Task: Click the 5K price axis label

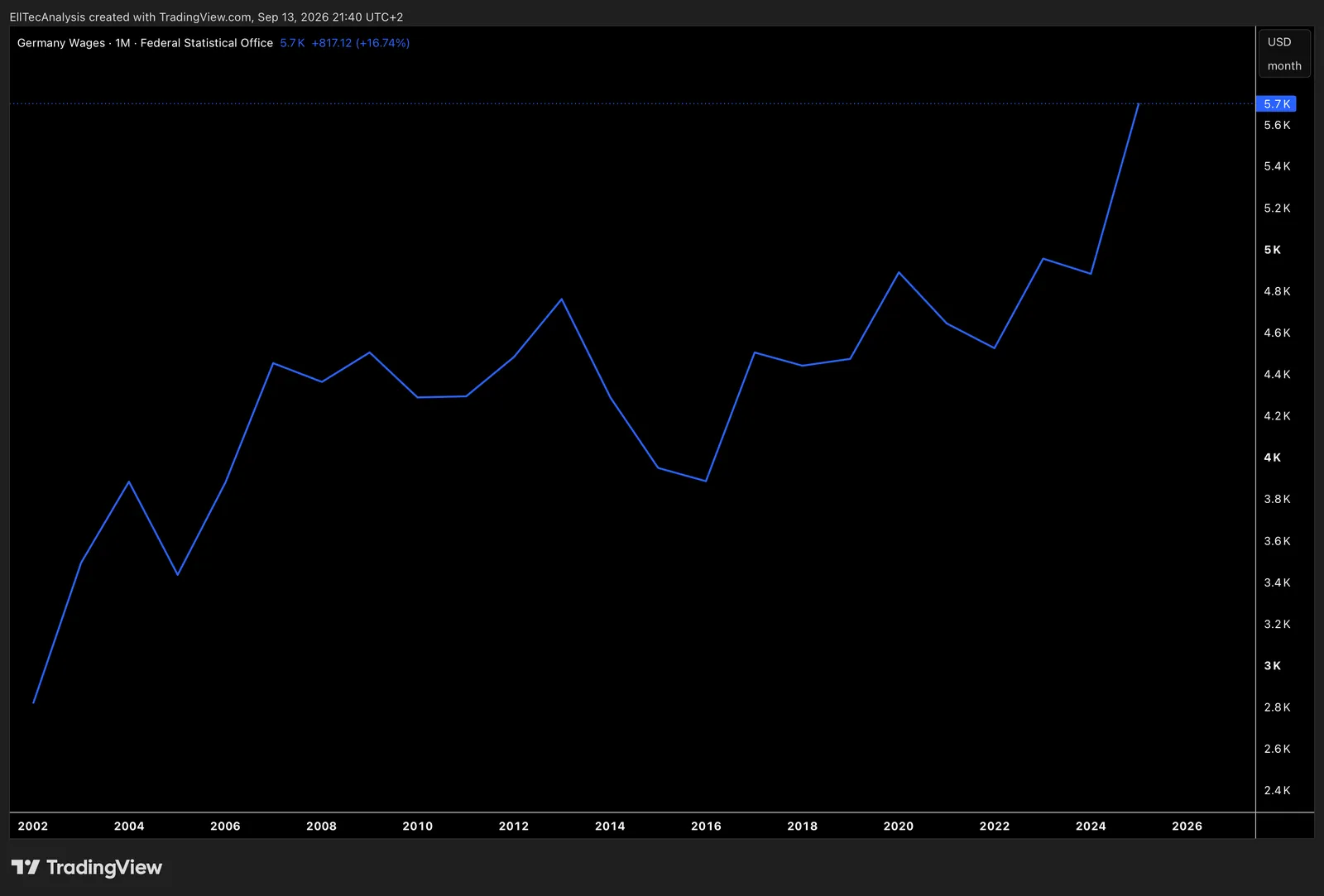Action: coord(1273,250)
